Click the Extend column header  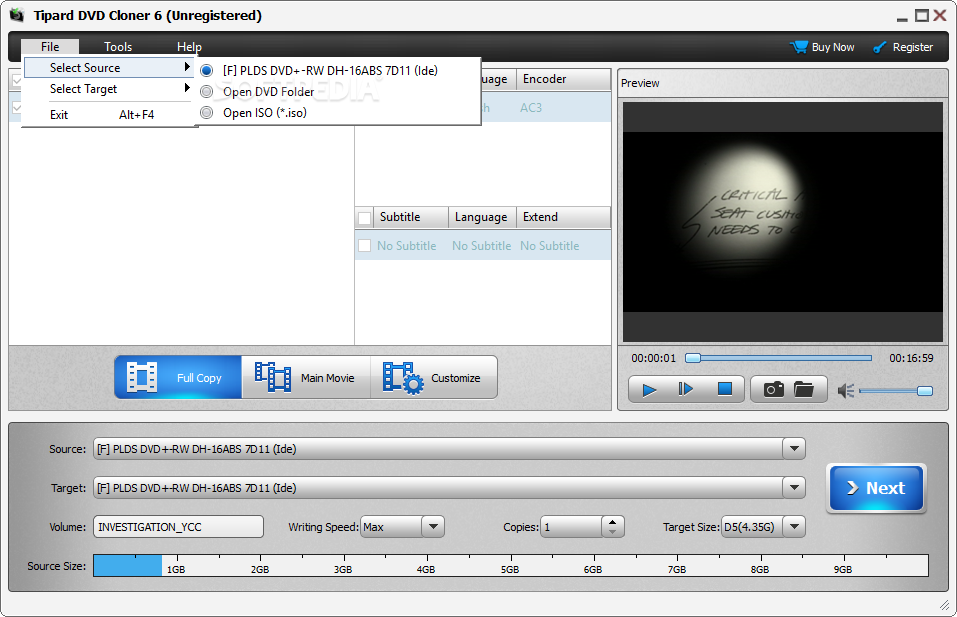pyautogui.click(x=563, y=217)
